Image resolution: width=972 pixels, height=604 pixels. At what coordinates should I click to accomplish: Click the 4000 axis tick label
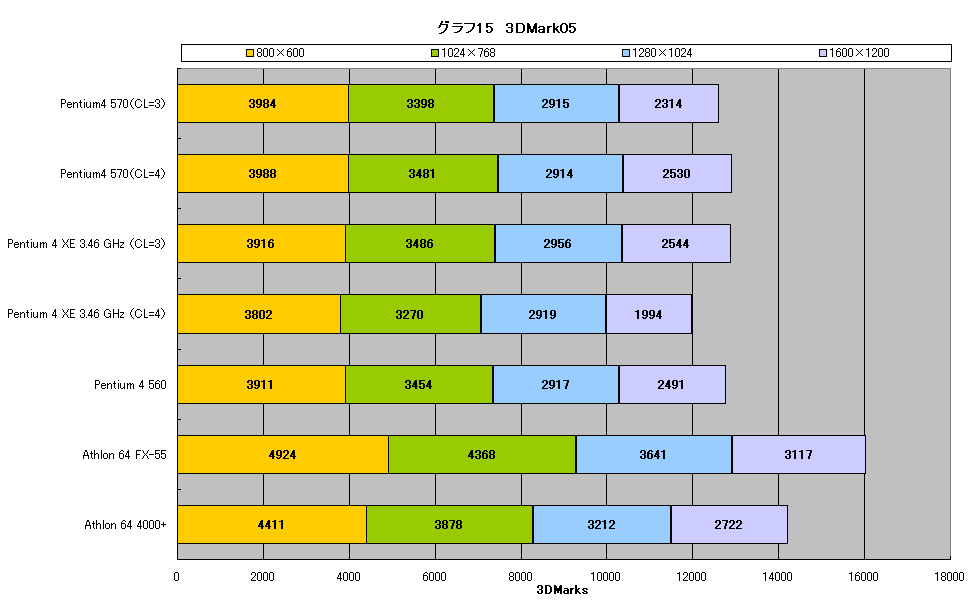[x=348, y=577]
